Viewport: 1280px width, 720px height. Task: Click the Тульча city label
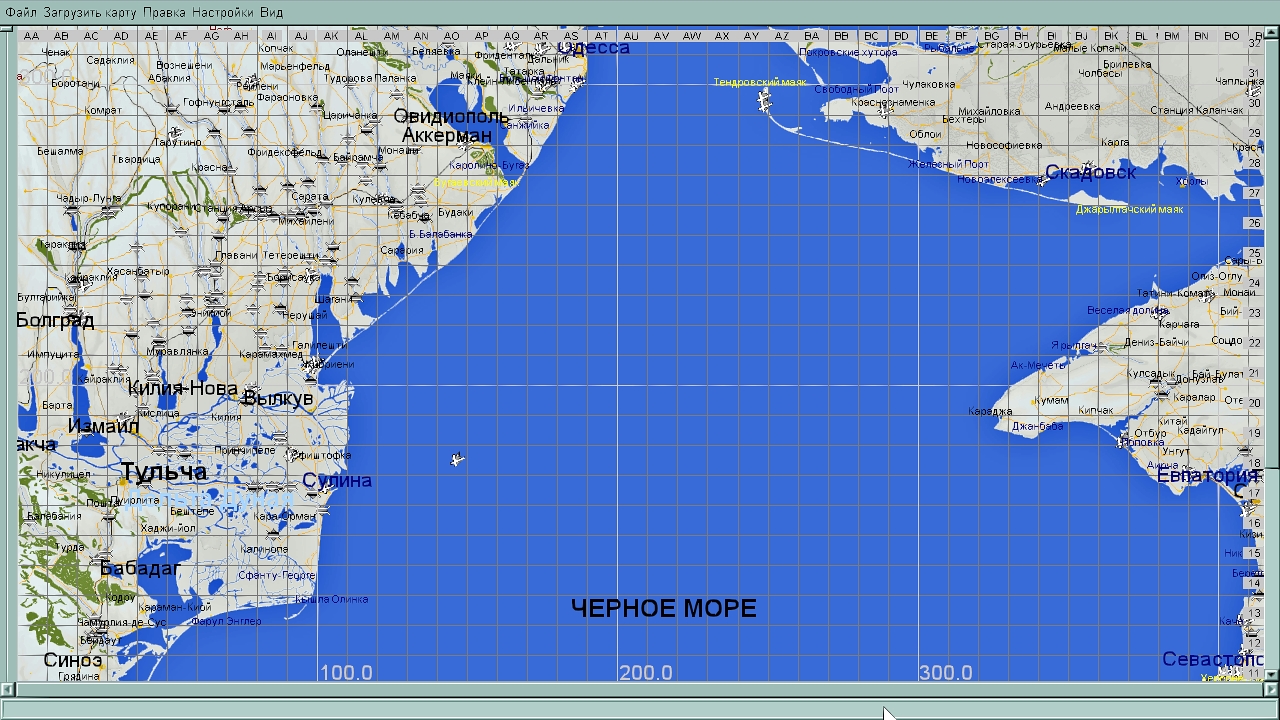pos(164,472)
